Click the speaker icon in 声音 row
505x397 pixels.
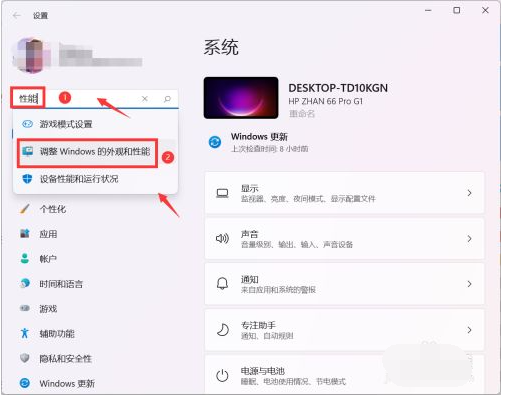coord(222,239)
